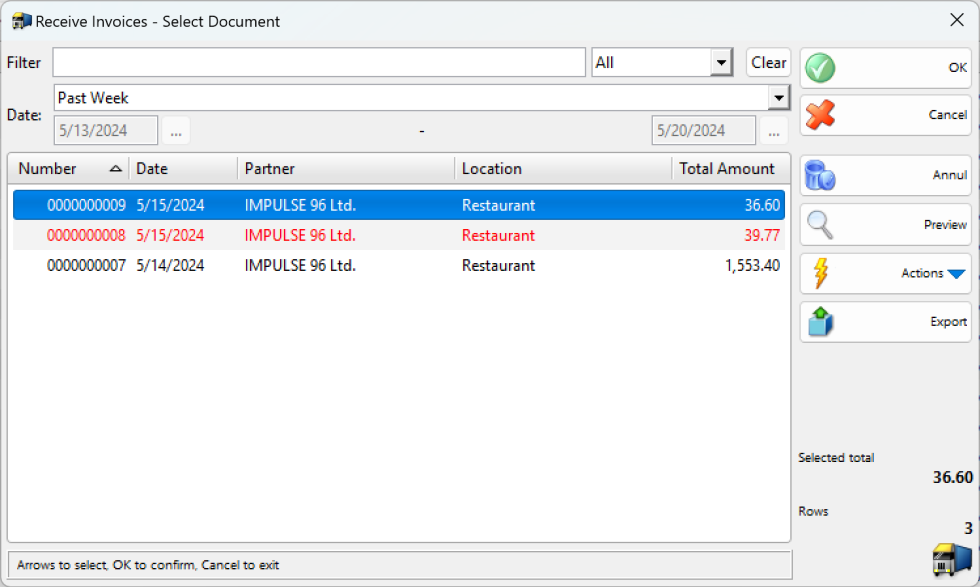Image resolution: width=980 pixels, height=587 pixels.
Task: Click the 5/20/2024 end date field
Action: point(704,131)
